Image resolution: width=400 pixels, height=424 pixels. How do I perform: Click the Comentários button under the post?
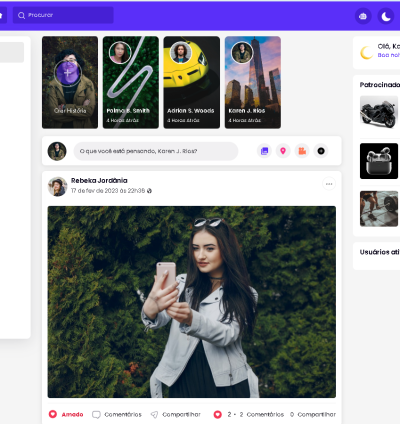117,414
